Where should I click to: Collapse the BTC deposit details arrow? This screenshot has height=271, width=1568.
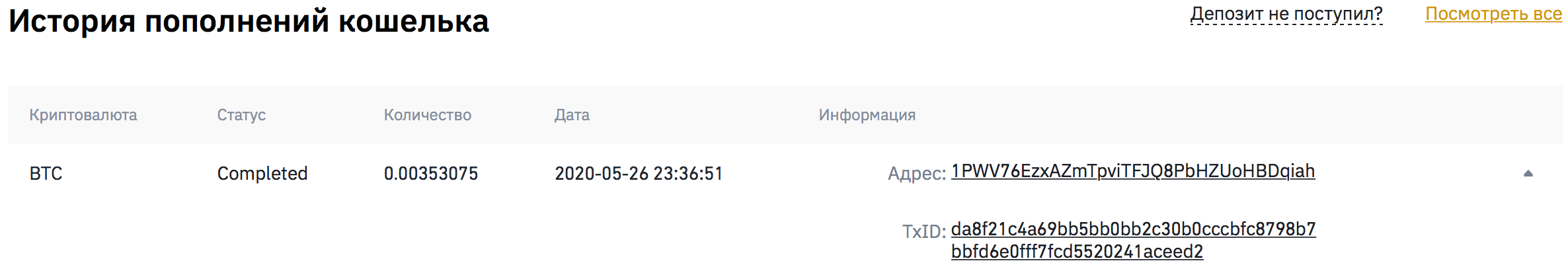[x=1528, y=173]
